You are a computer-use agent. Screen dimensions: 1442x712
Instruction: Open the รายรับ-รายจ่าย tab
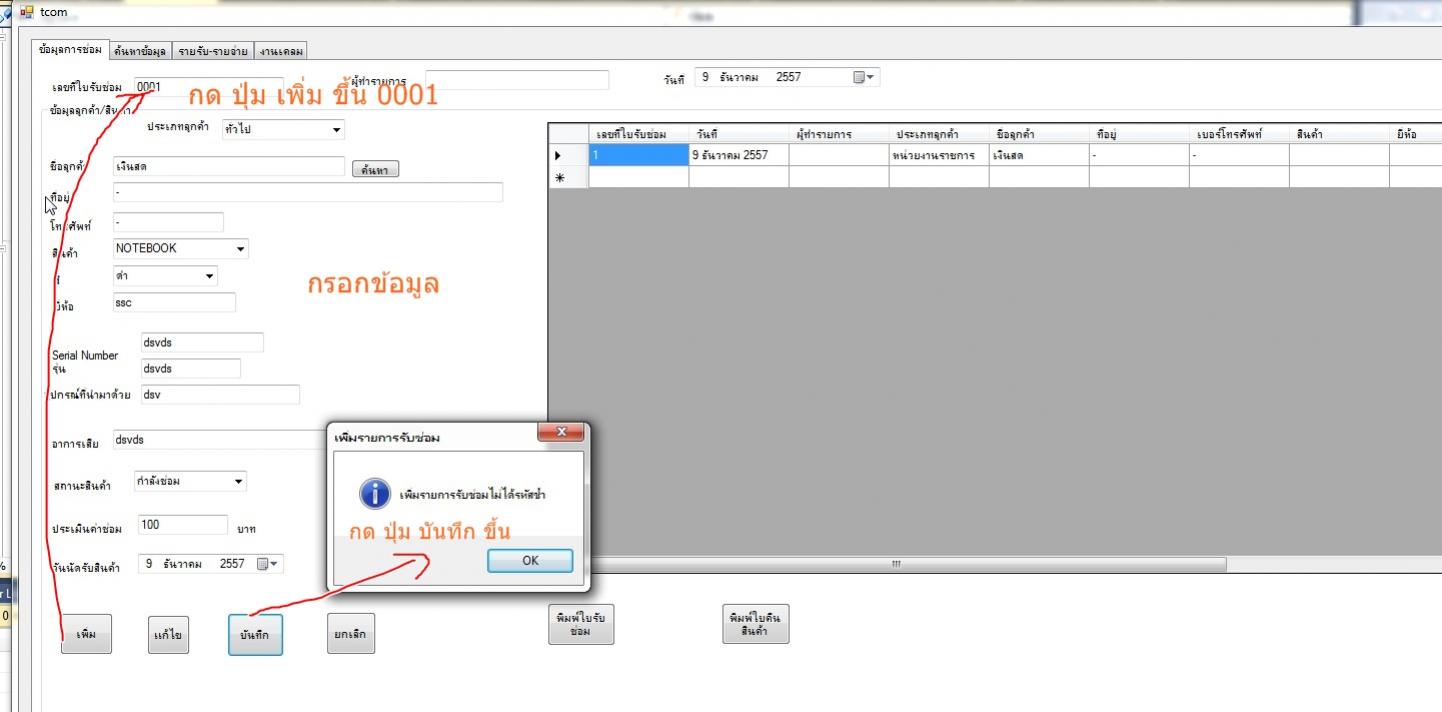(x=213, y=50)
